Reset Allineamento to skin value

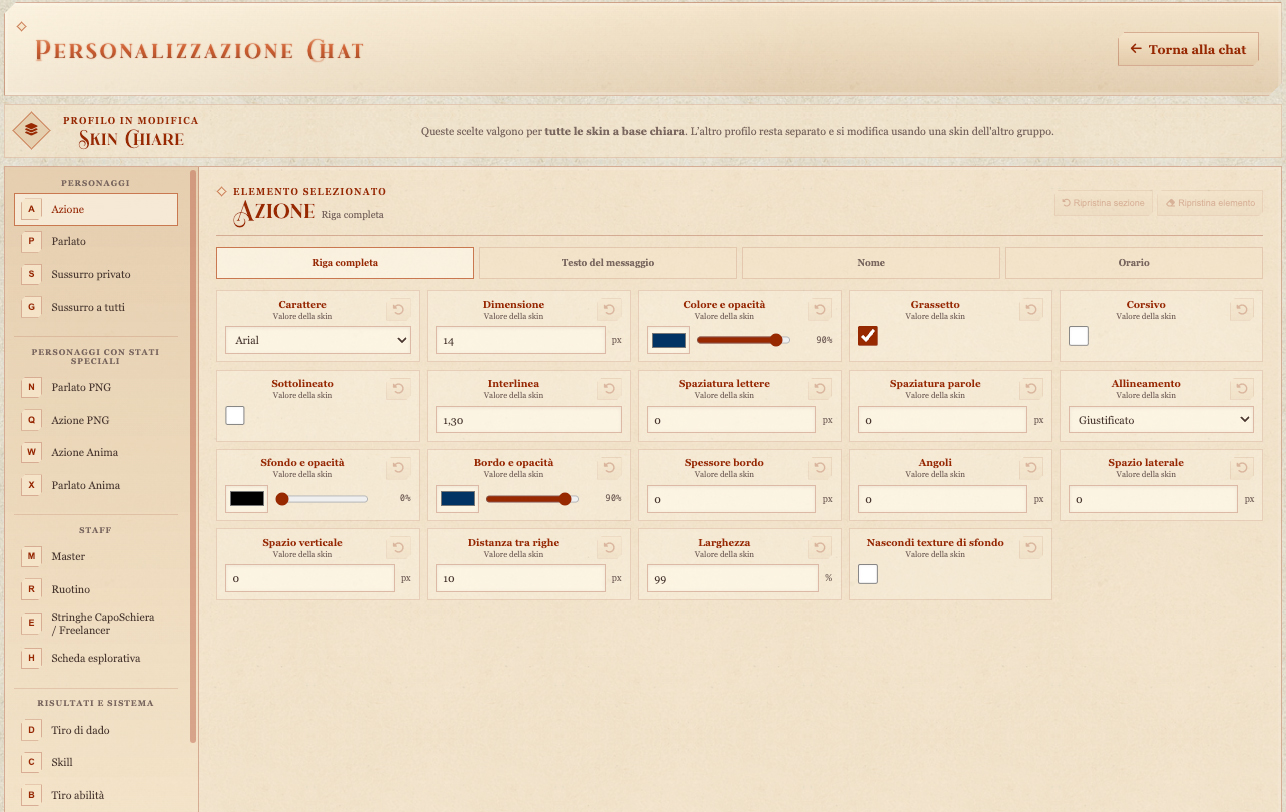1242,389
